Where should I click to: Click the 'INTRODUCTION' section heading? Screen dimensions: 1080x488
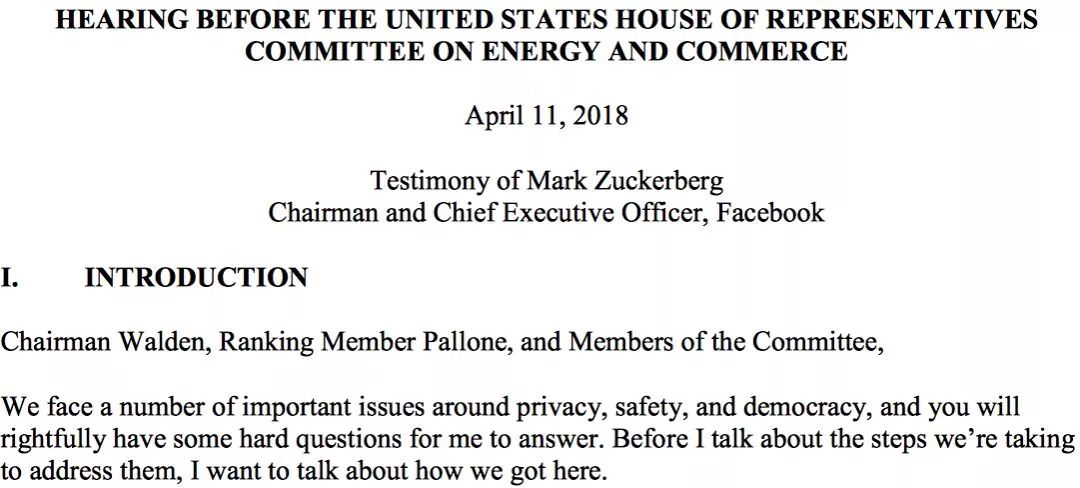click(x=196, y=278)
